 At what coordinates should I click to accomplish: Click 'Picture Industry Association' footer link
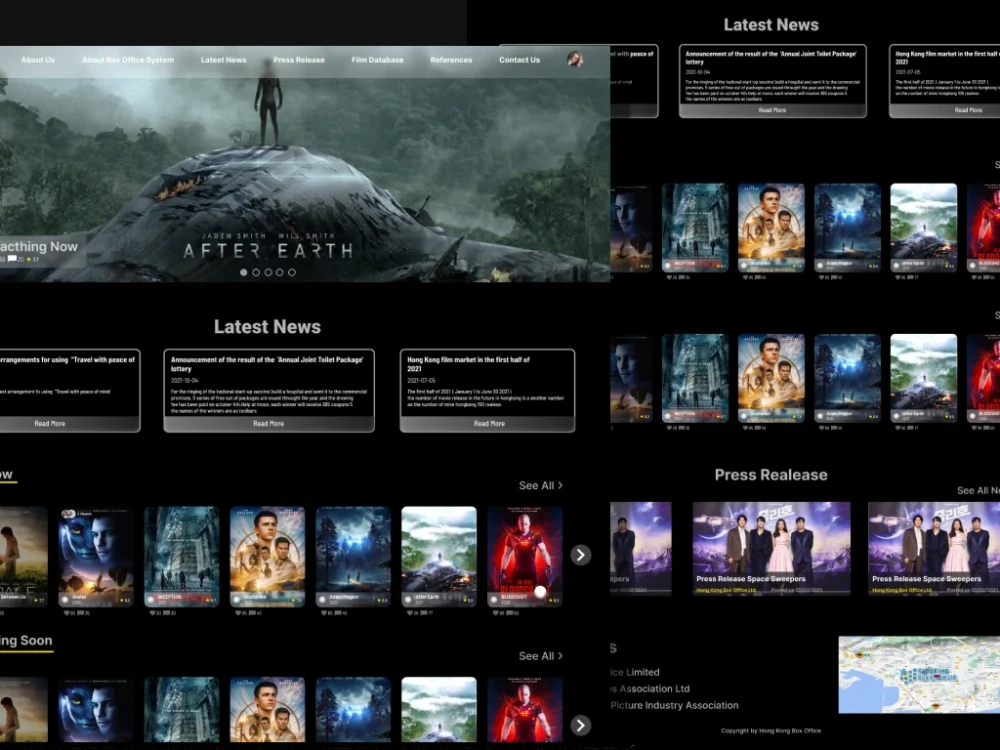point(674,705)
